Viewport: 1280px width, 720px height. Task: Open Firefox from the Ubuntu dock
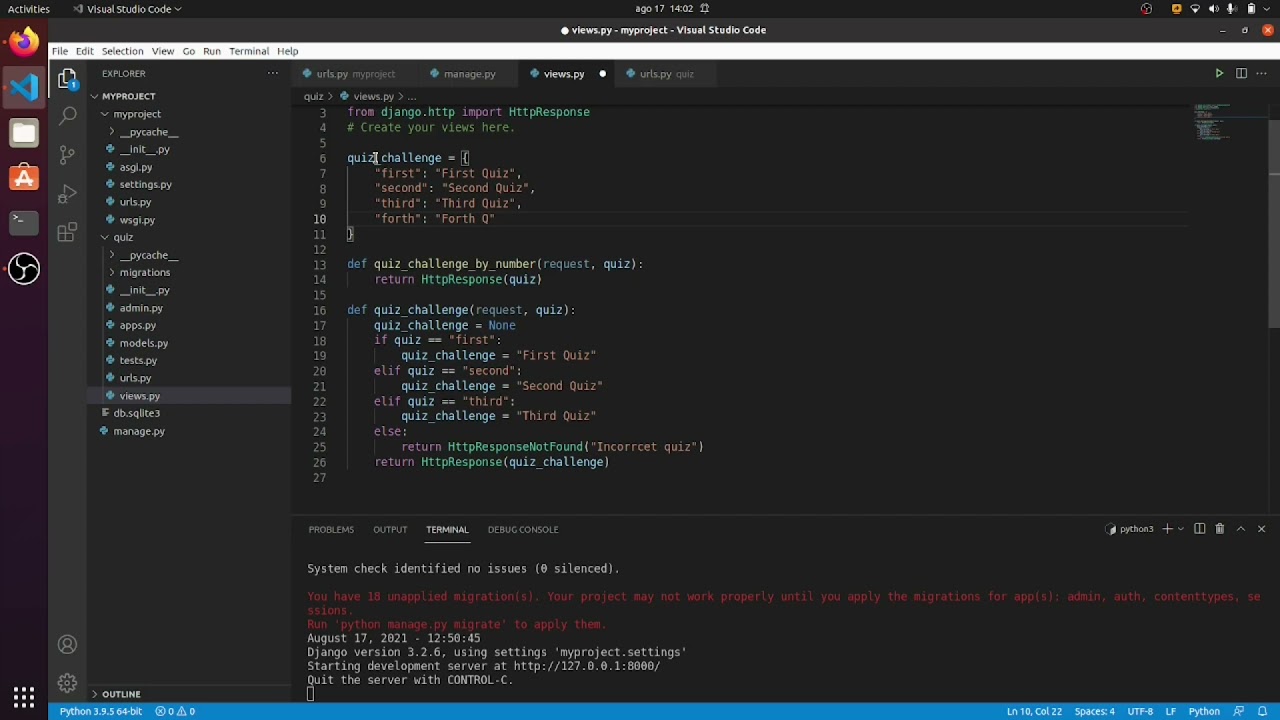24,42
